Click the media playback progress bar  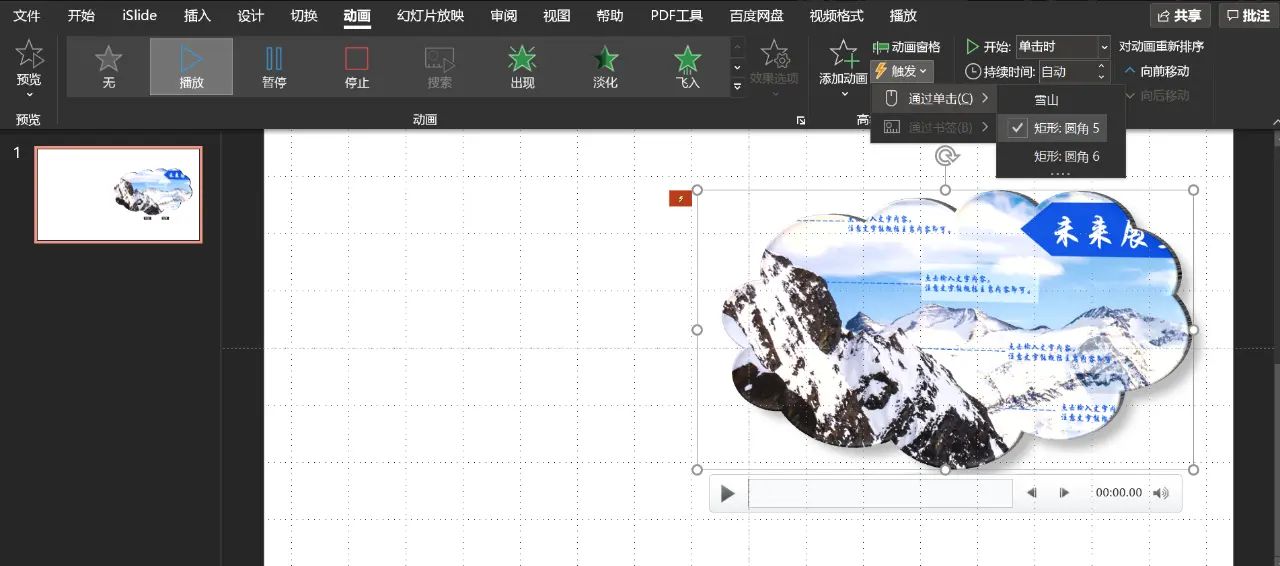coord(880,493)
